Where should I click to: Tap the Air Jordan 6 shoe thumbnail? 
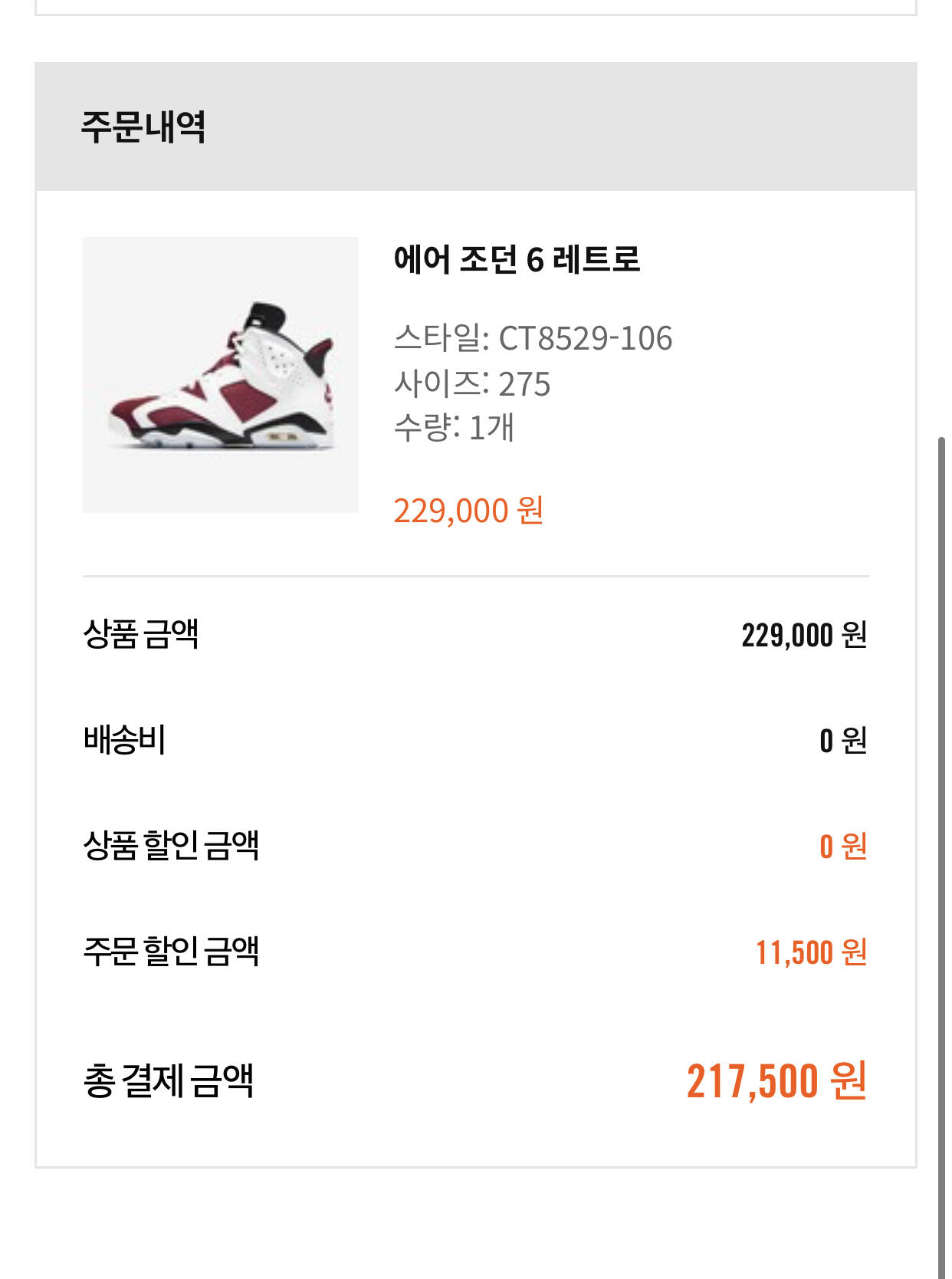[221, 375]
